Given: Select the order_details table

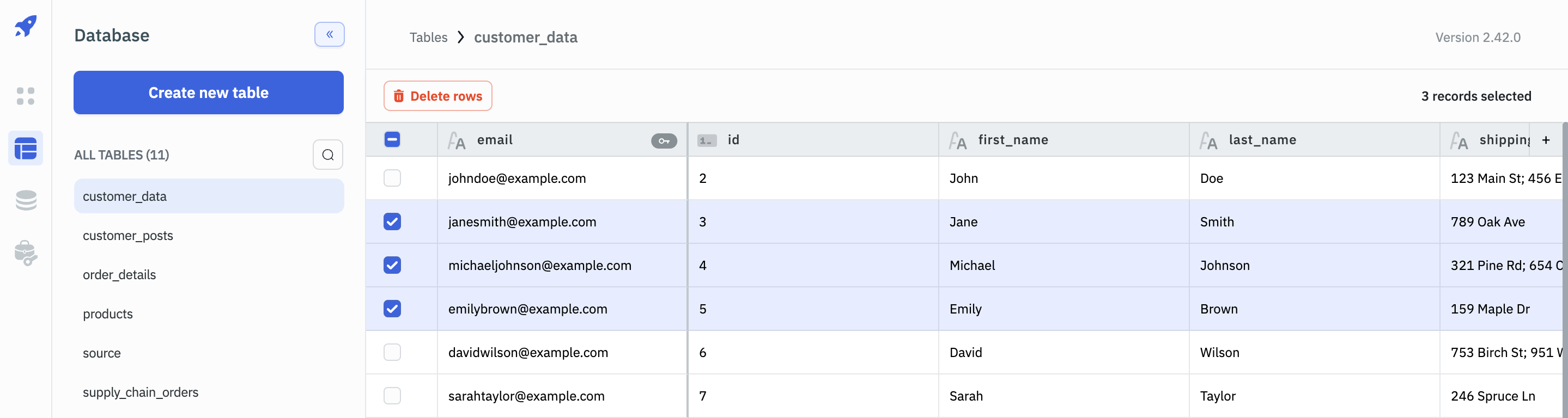Looking at the screenshot, I should coord(119,275).
